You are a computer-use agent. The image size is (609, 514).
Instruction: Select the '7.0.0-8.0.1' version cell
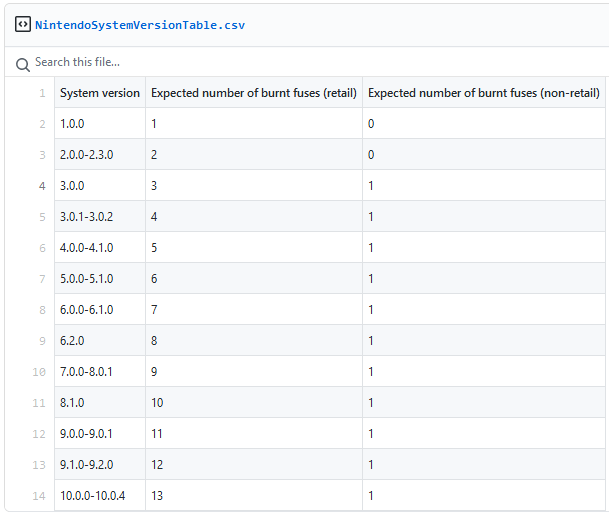click(x=100, y=371)
